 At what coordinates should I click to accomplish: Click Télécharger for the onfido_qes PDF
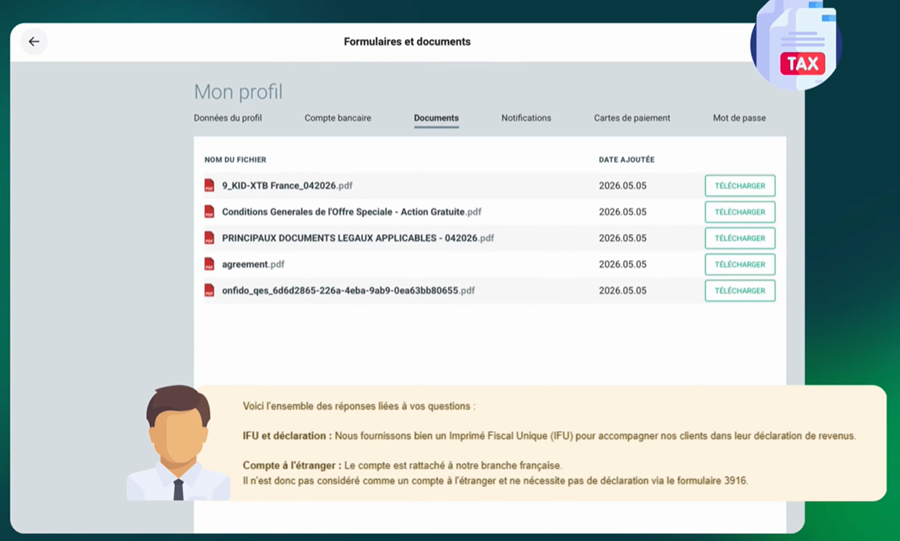tap(740, 290)
